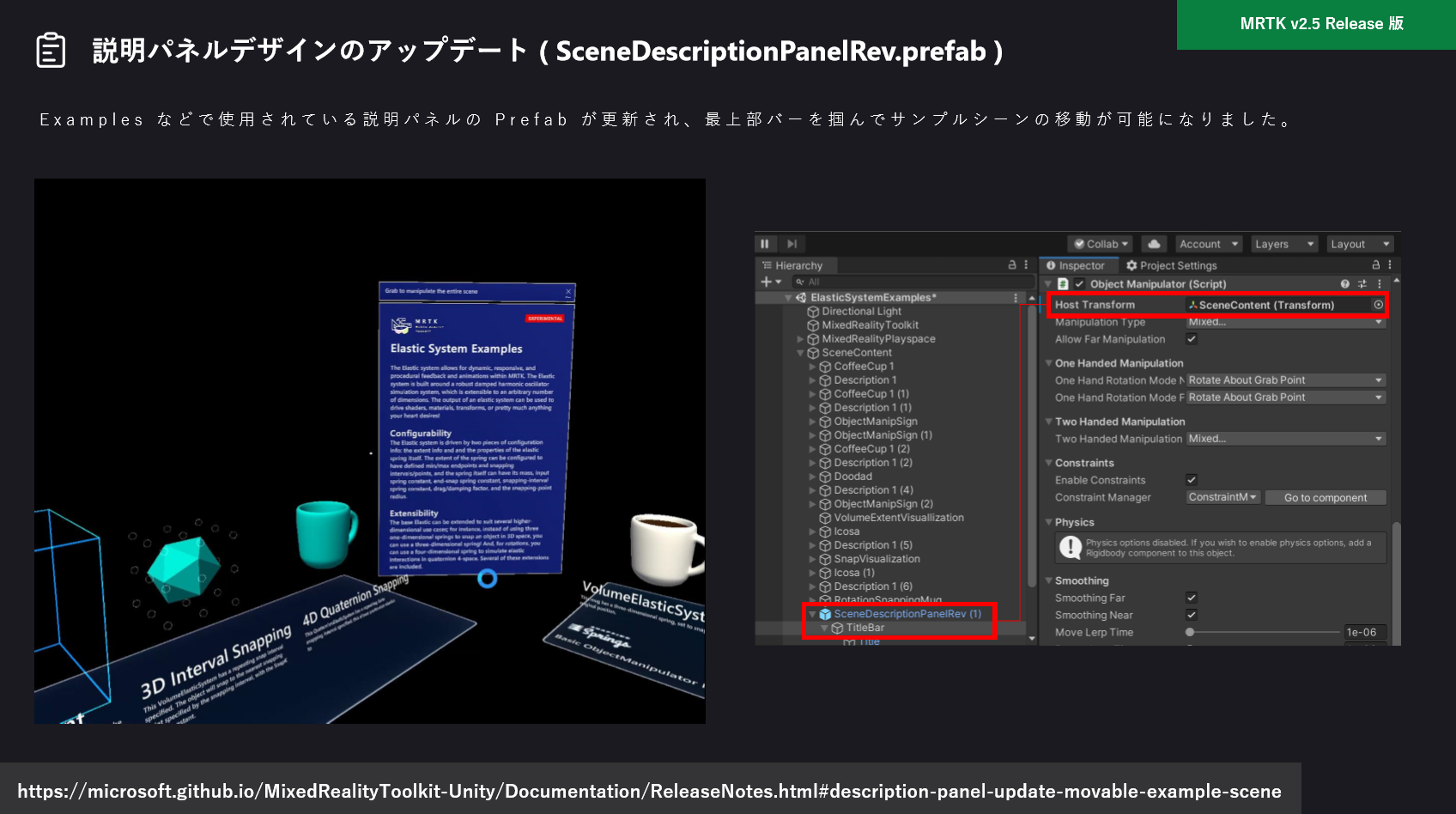Open the Layout dropdown
Screen dimensions: 1456x814
pos(1360,244)
